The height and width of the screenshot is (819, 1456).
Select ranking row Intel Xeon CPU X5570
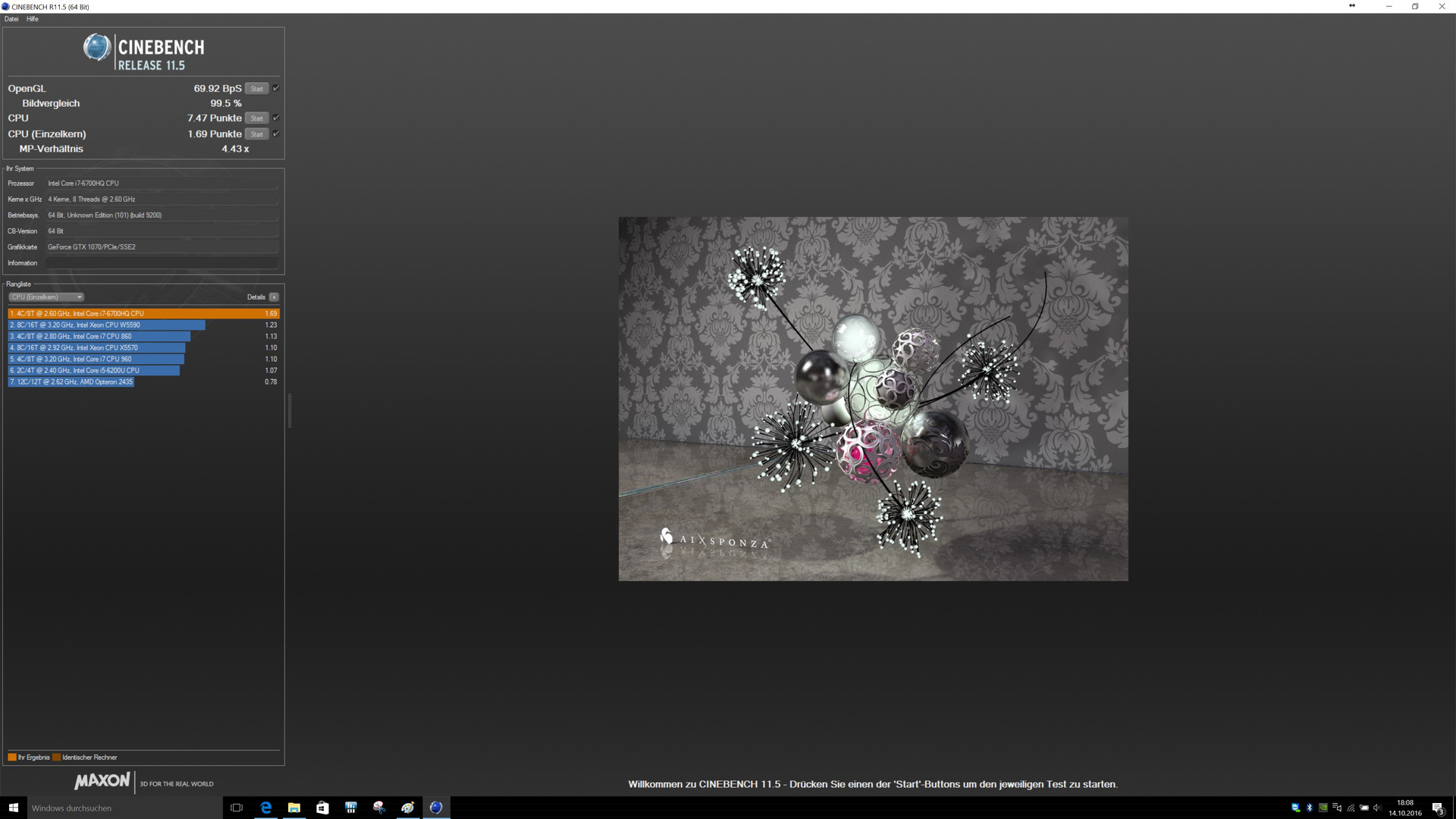(x=143, y=347)
